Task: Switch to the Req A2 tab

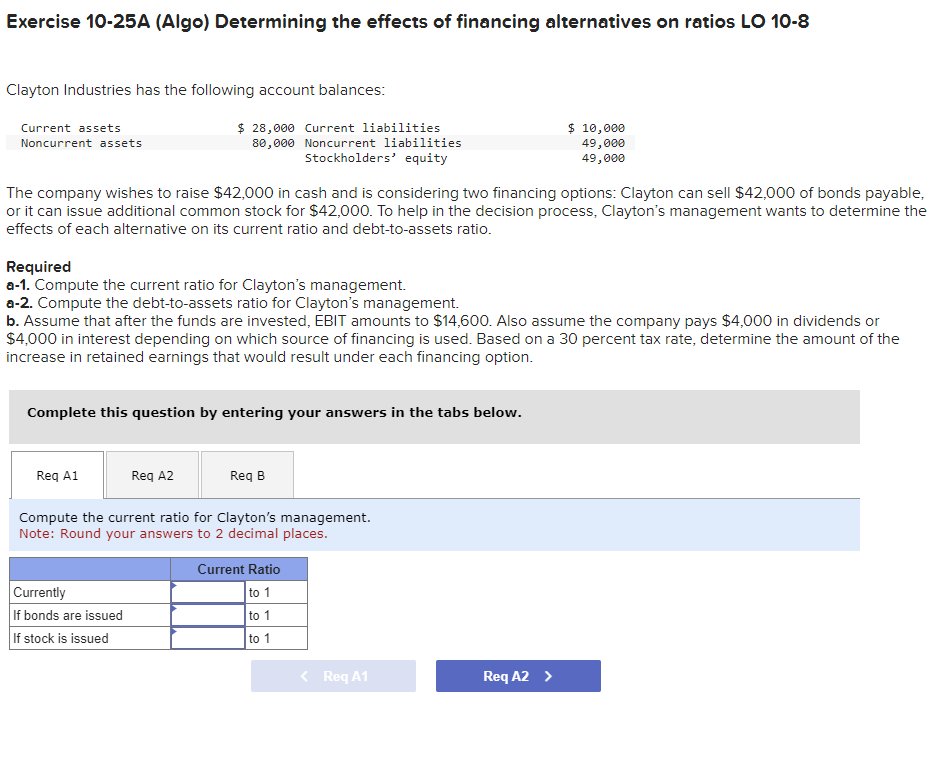Action: click(x=151, y=475)
